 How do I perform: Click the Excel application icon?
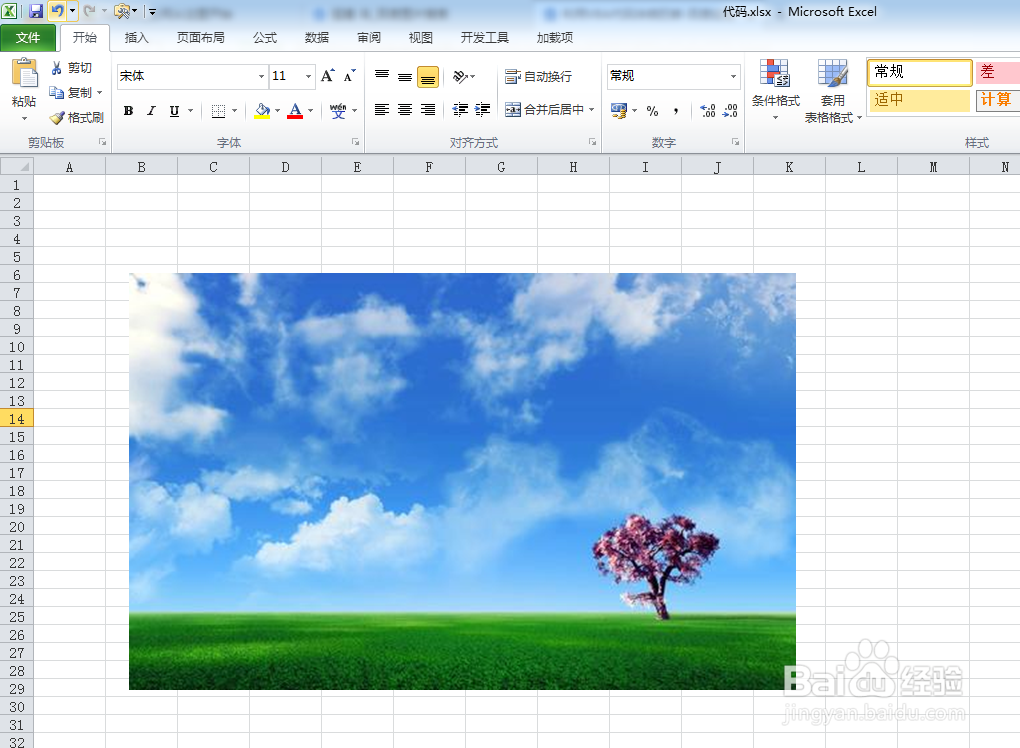coord(10,11)
